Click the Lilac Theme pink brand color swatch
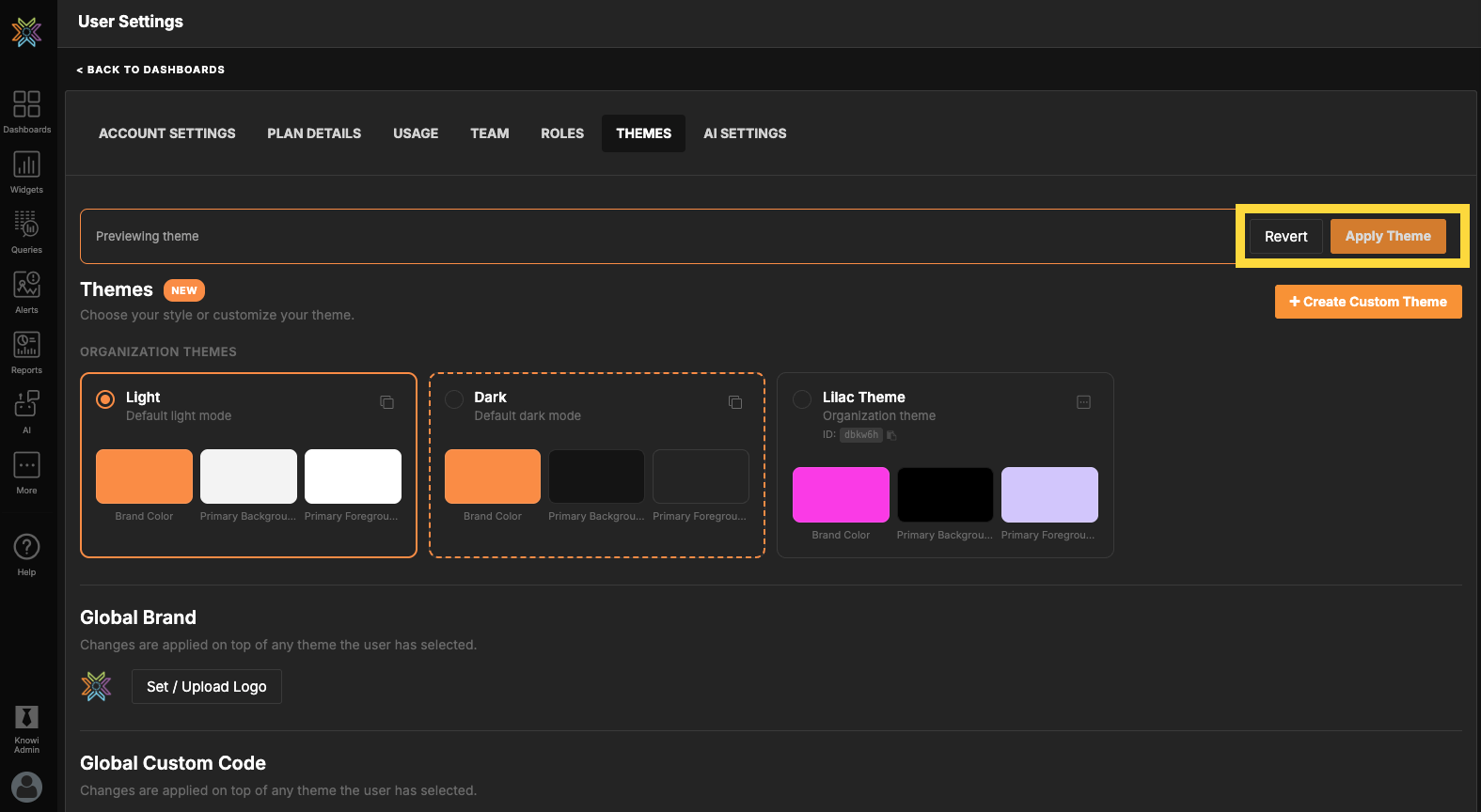 pyautogui.click(x=841, y=494)
